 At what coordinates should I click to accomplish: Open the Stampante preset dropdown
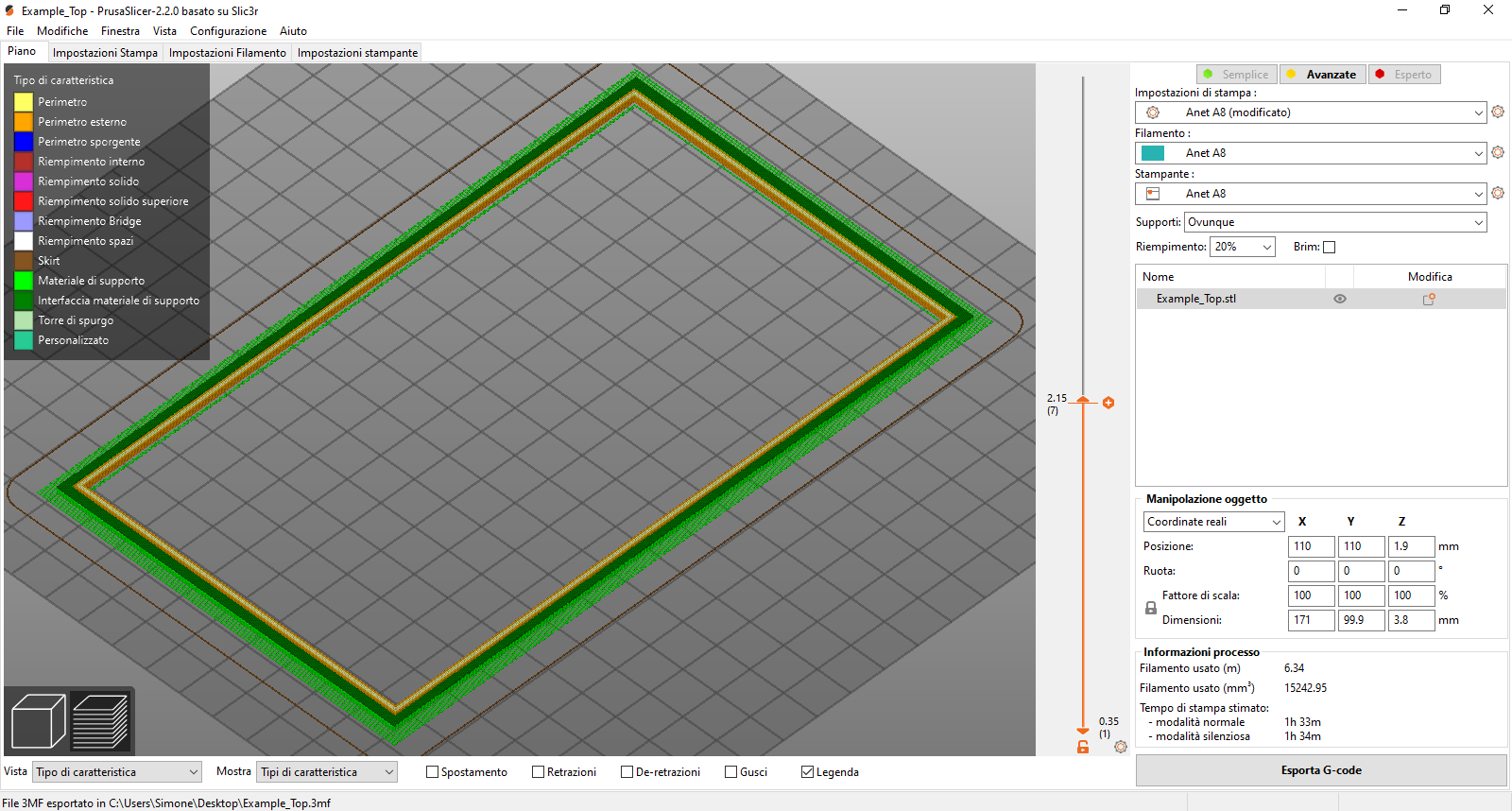1311,194
